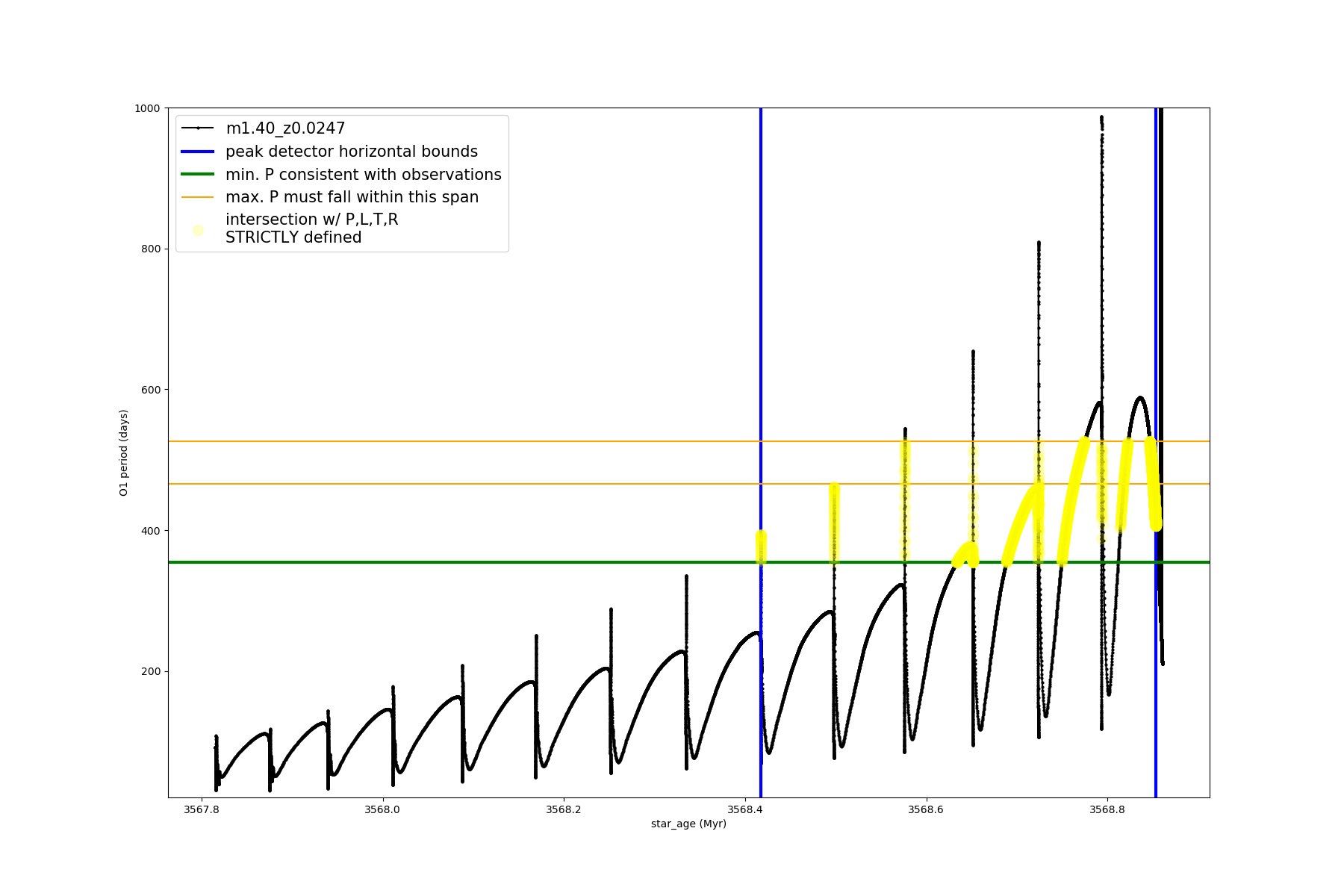This screenshot has height=896, width=1344.
Task: Click the 3568.4 x-axis tick label
Action: 744,809
